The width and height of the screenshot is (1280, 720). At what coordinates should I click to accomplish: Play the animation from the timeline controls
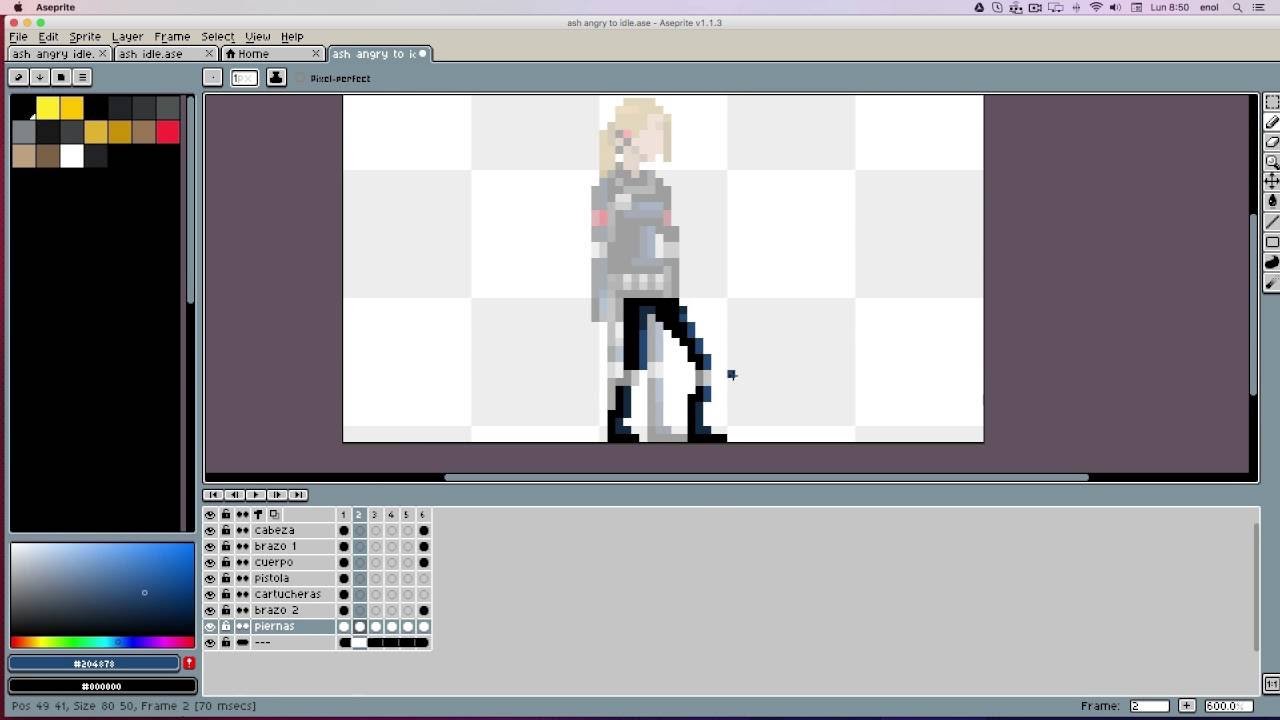[x=256, y=494]
